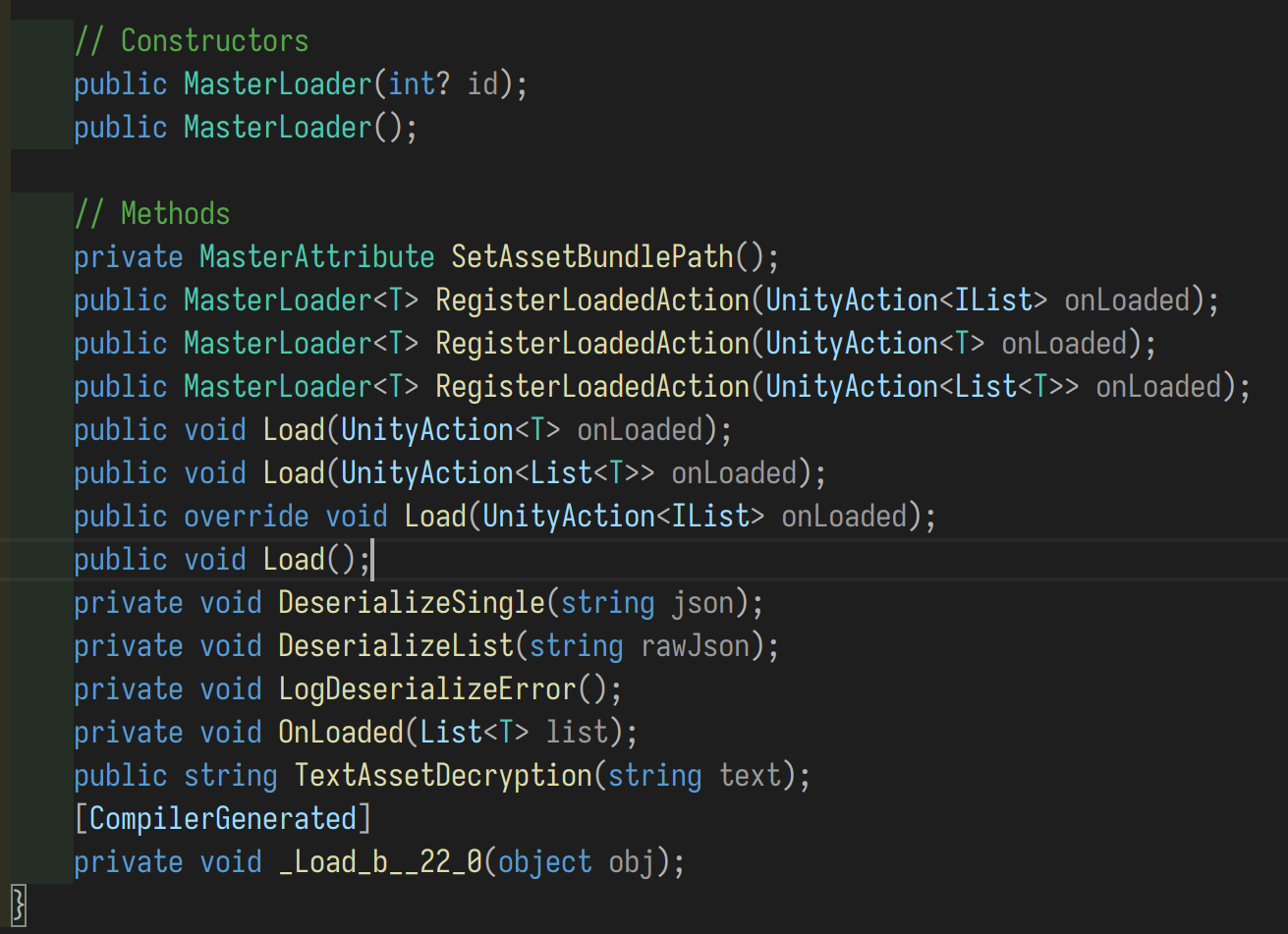Image resolution: width=1288 pixels, height=934 pixels.
Task: Click Load(UnityAction<T> onLoaded) method name
Action: (294, 430)
